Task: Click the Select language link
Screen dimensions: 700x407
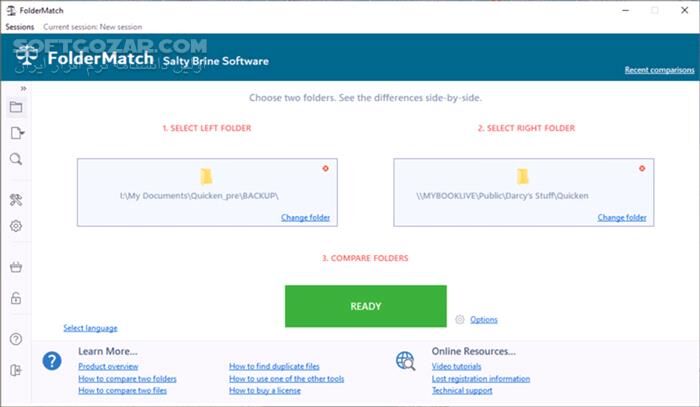Action: pos(90,328)
